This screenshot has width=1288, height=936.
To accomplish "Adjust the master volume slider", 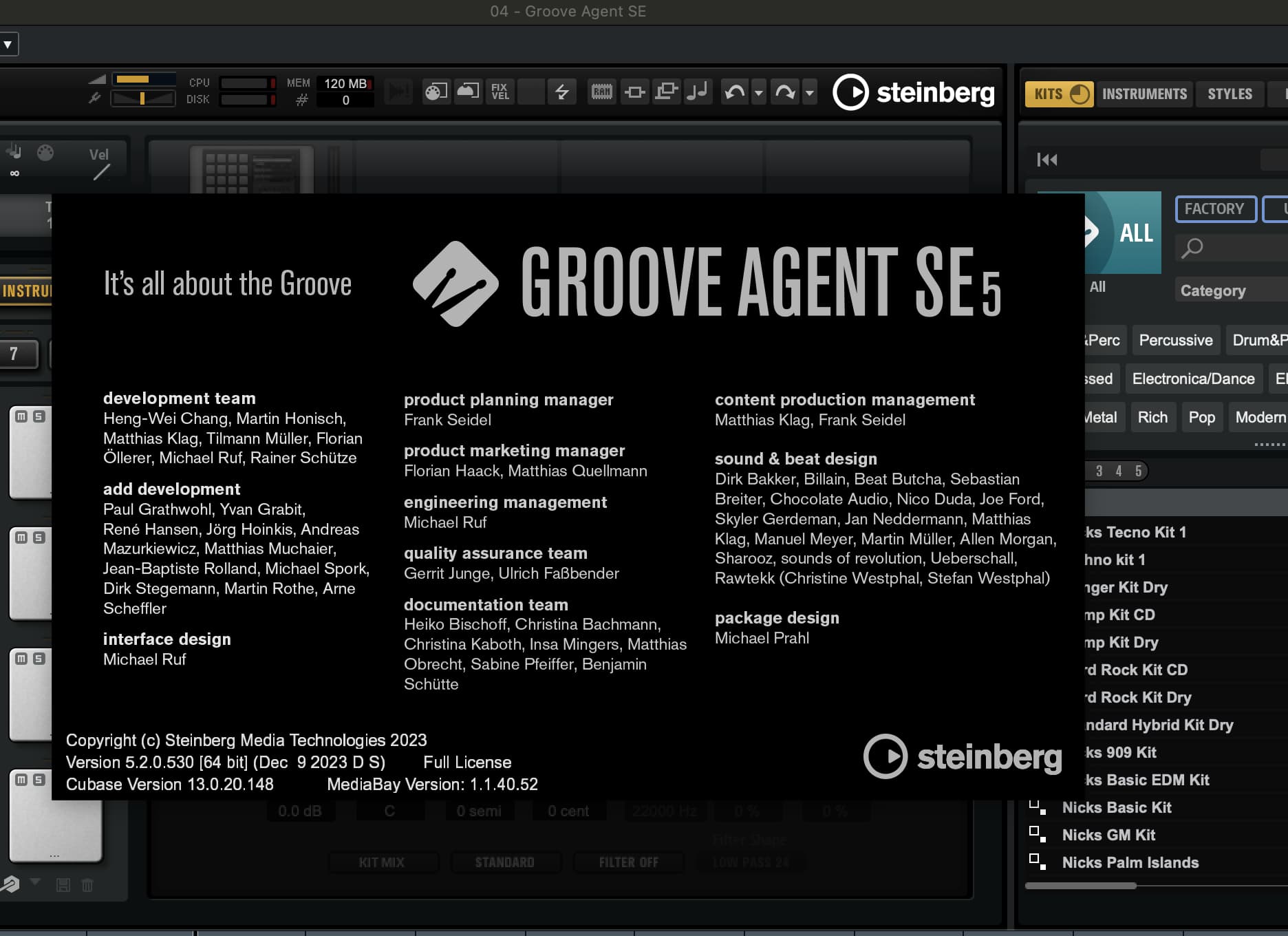I will point(143,79).
